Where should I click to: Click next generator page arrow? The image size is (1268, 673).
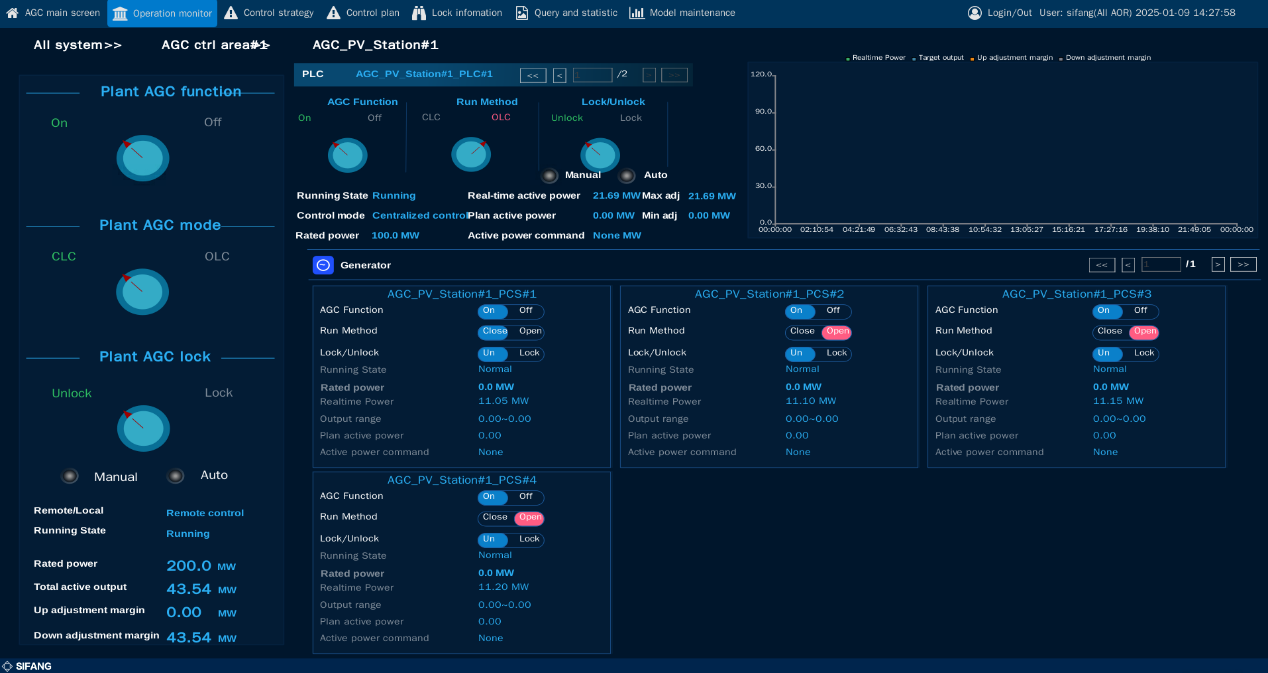click(x=1218, y=265)
